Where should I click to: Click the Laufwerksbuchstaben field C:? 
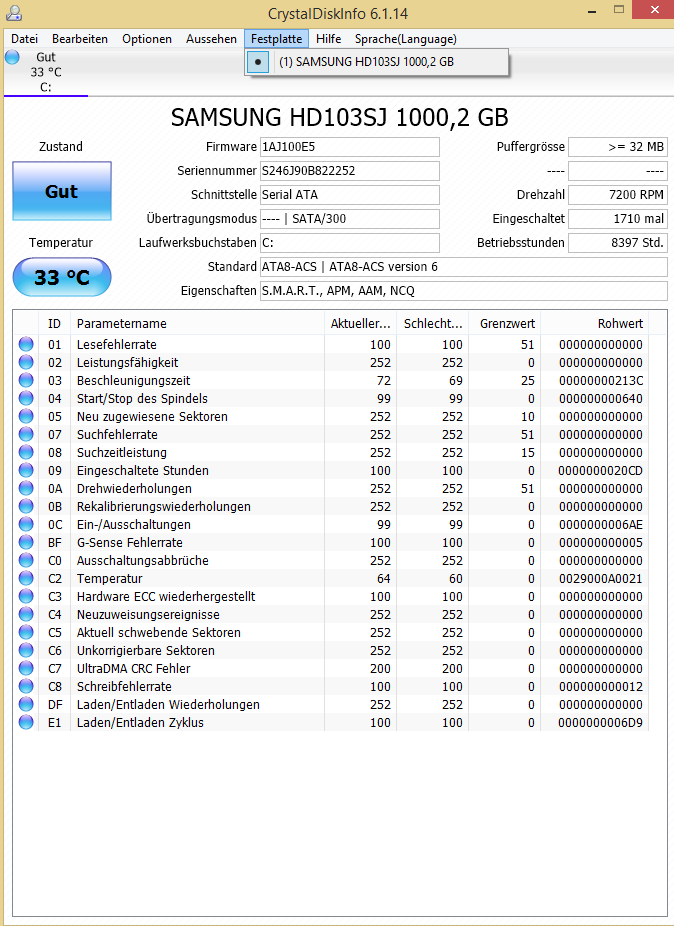pos(350,243)
